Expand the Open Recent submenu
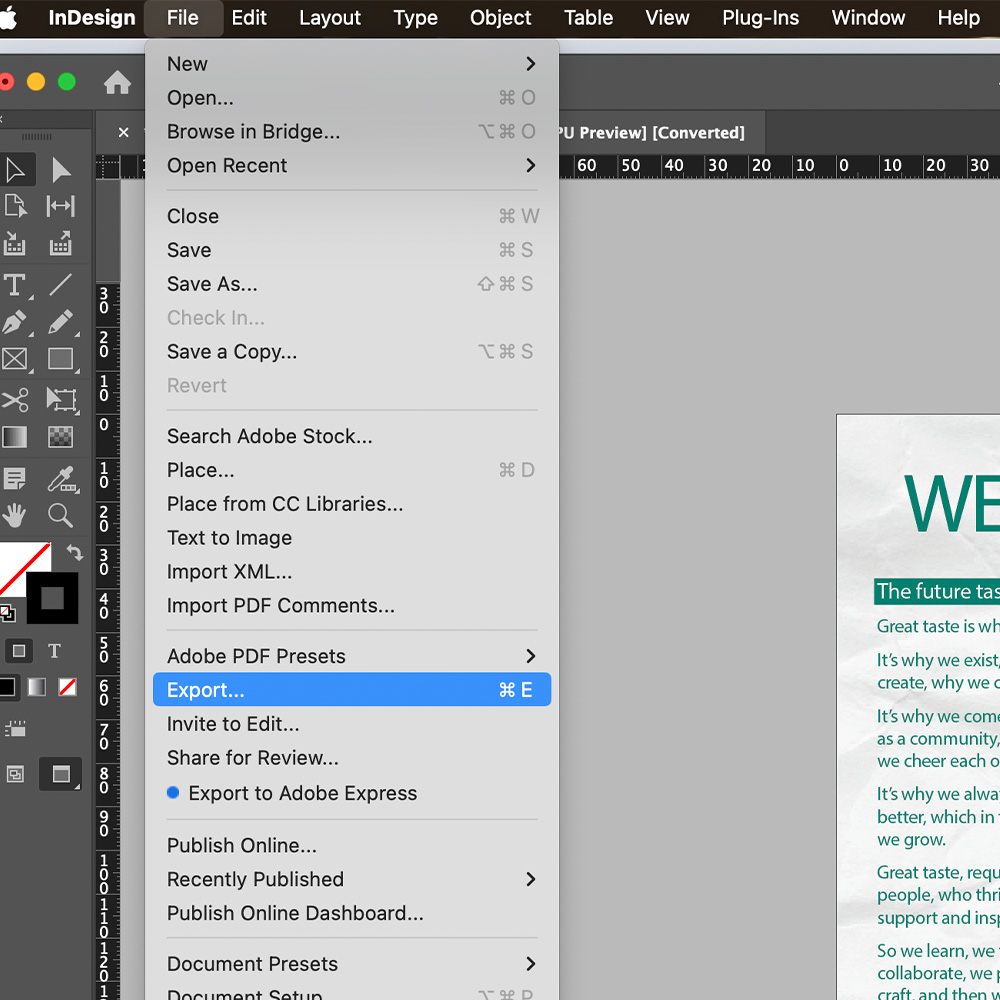The height and width of the screenshot is (1000, 1000). (352, 166)
